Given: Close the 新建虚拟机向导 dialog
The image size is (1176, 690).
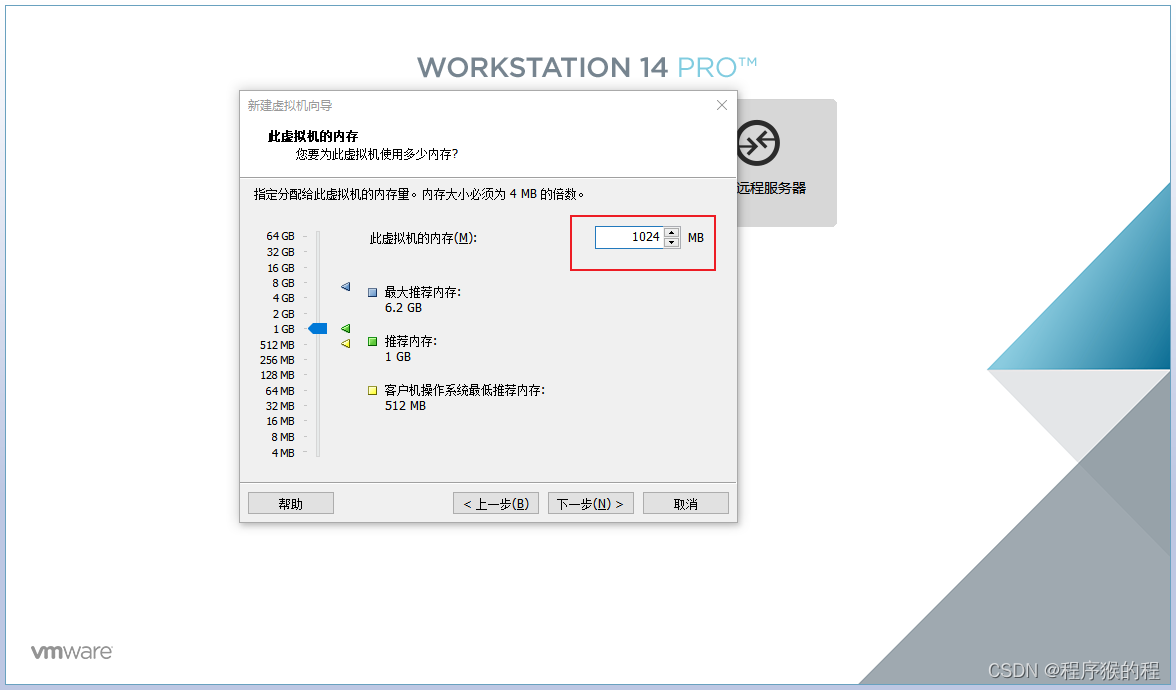Looking at the screenshot, I should [721, 105].
